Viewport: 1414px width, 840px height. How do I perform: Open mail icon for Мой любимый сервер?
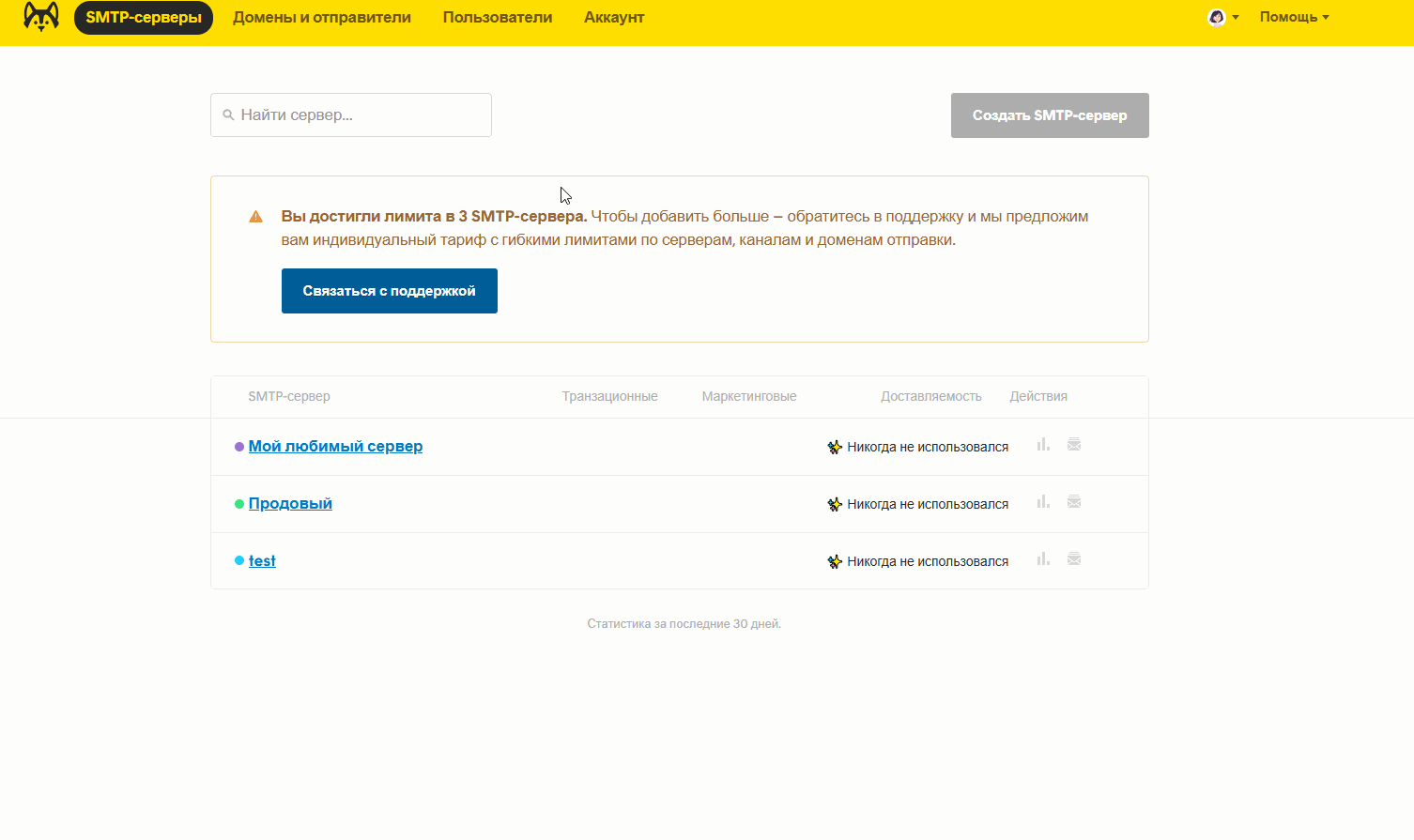1074,445
